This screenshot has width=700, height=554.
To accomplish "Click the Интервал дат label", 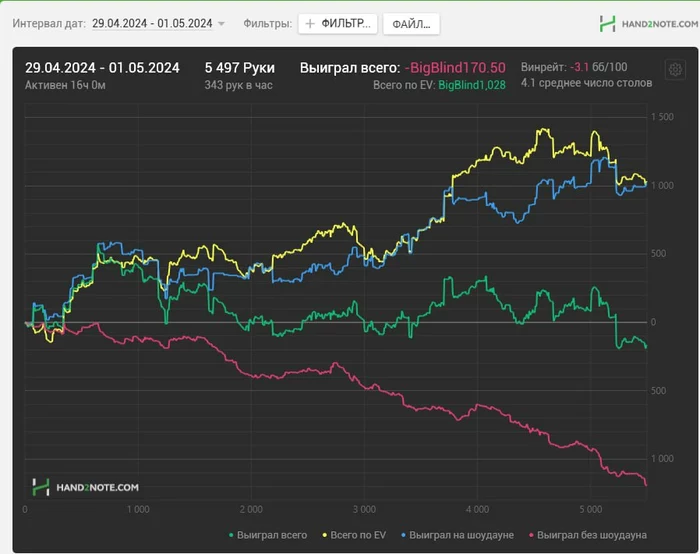I will click(x=49, y=24).
